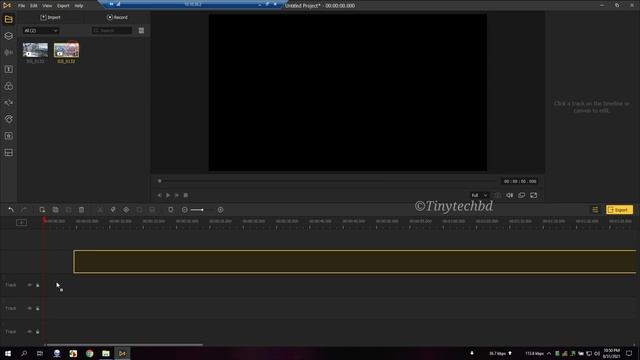Click the snapshot icon next to Full dropdown
Viewport: 640px width, 360px height.
pos(497,196)
